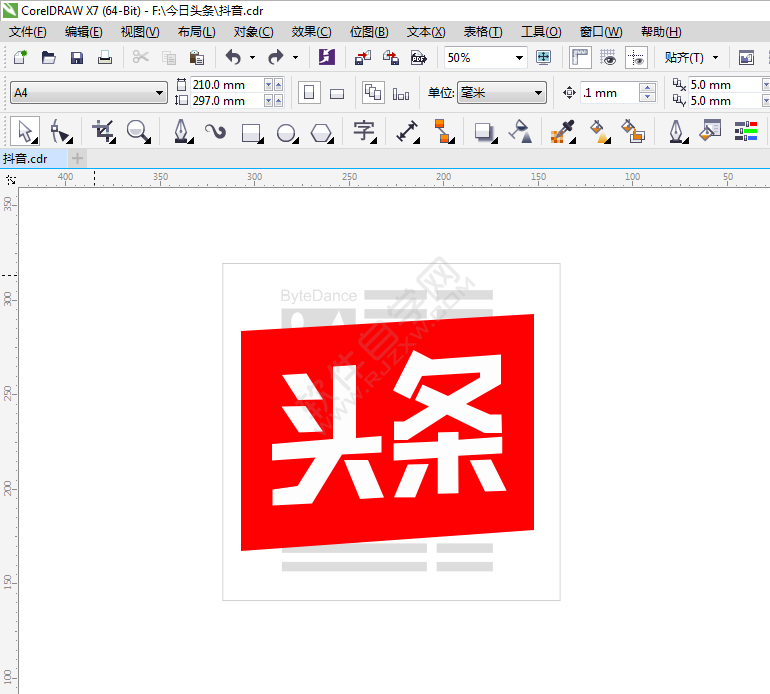770x694 pixels.
Task: Click the Search content icon
Action: [327, 57]
